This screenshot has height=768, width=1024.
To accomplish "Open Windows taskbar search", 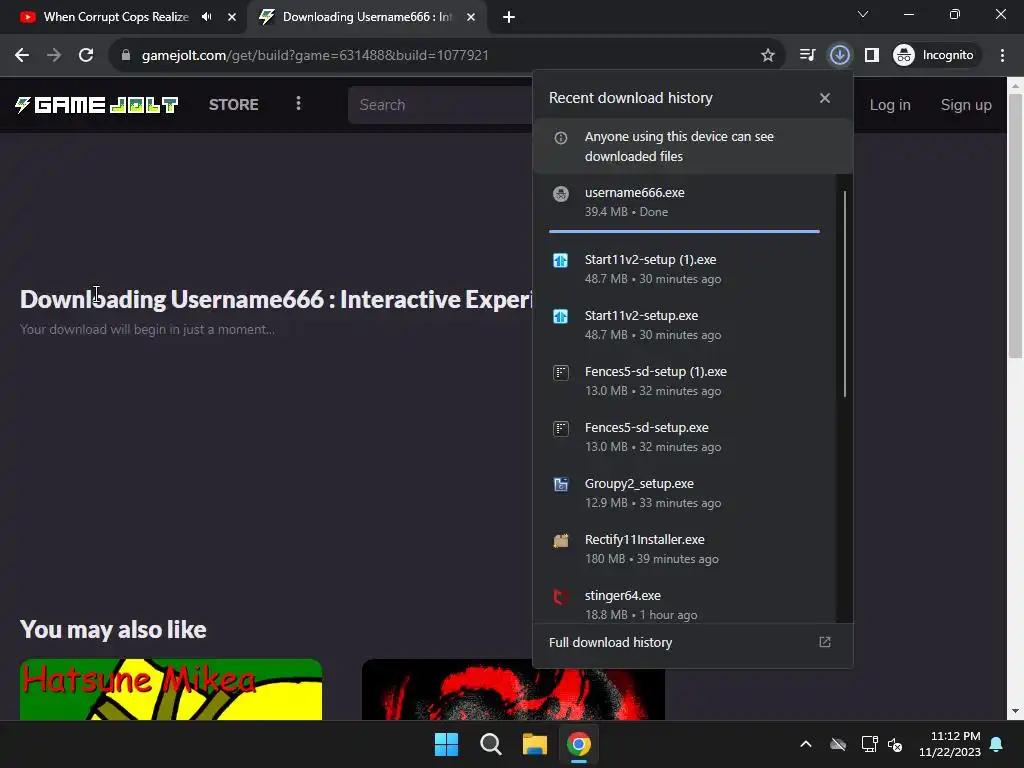I will pyautogui.click(x=490, y=744).
